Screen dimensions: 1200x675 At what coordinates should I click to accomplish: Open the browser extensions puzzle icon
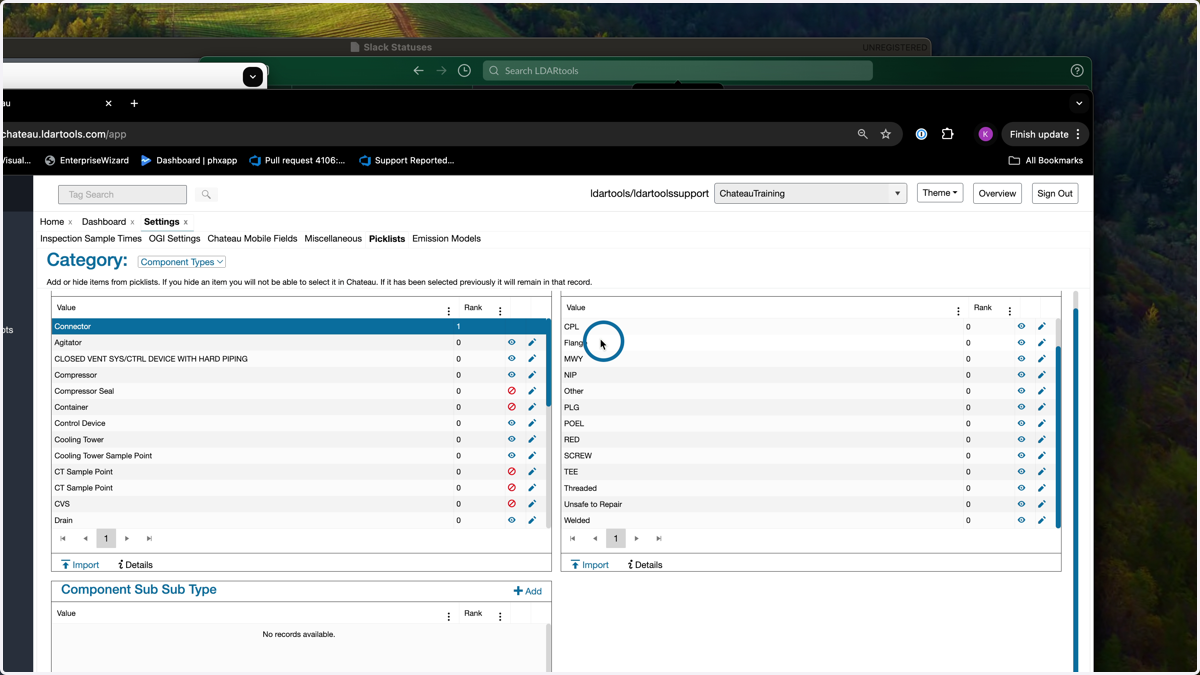[947, 134]
